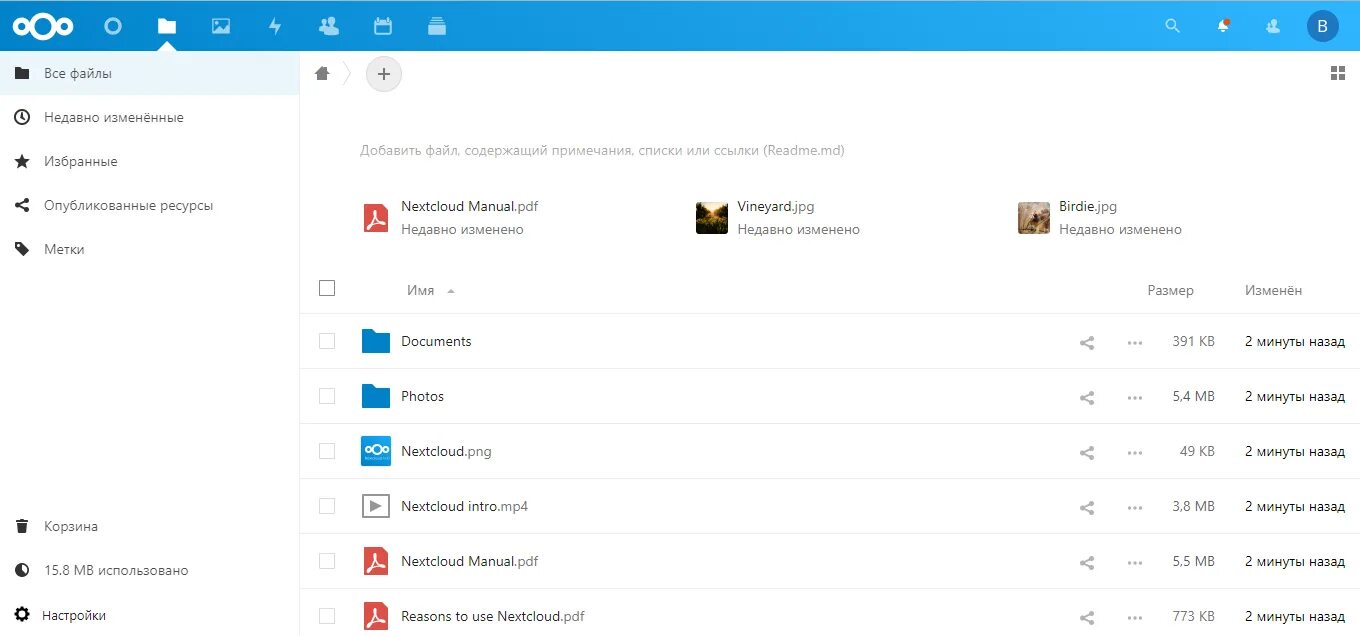Select Все файлы in sidebar
Screen dimensions: 1360x636
click(x=150, y=73)
